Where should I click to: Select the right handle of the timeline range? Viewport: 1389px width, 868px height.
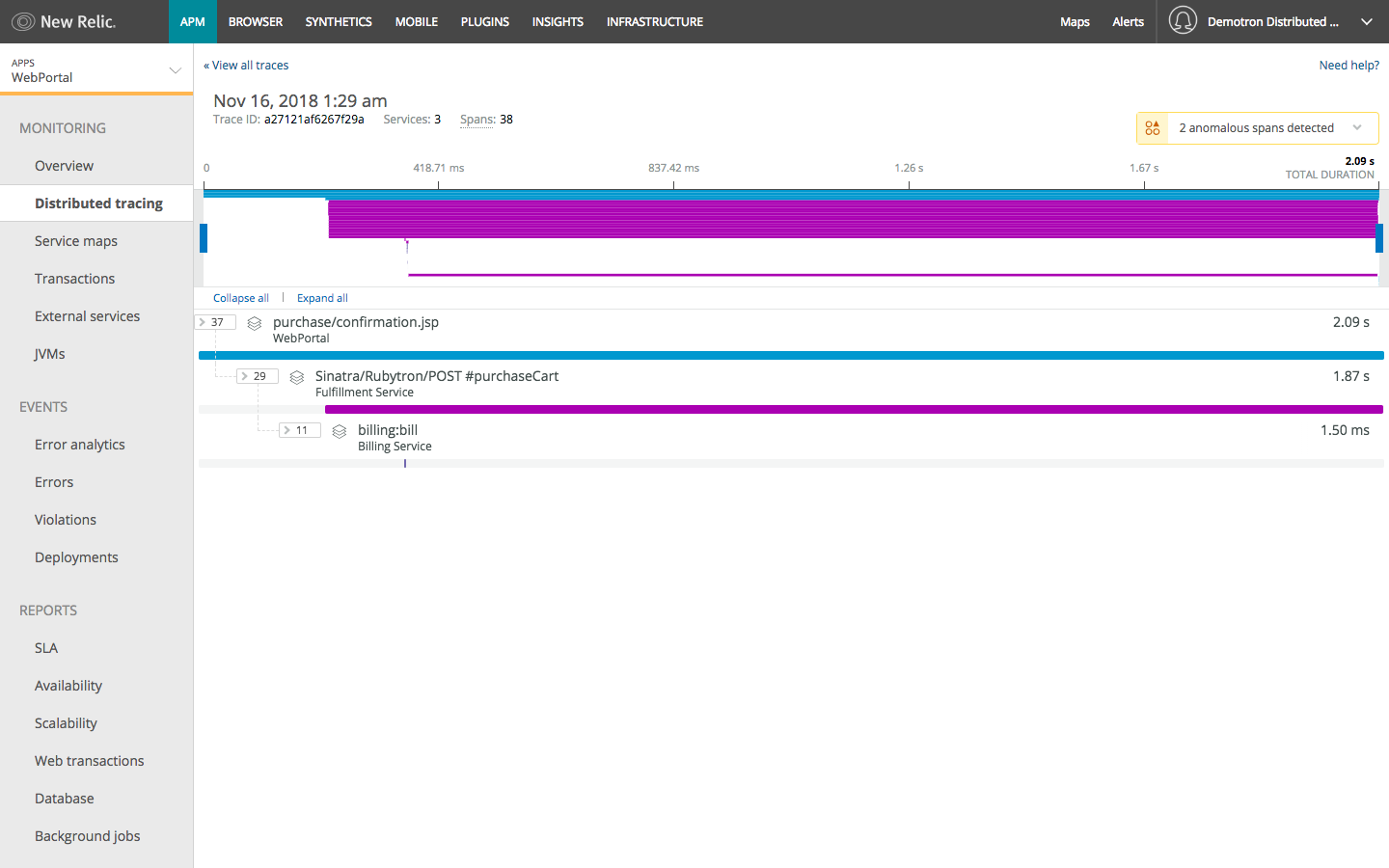(x=1379, y=238)
